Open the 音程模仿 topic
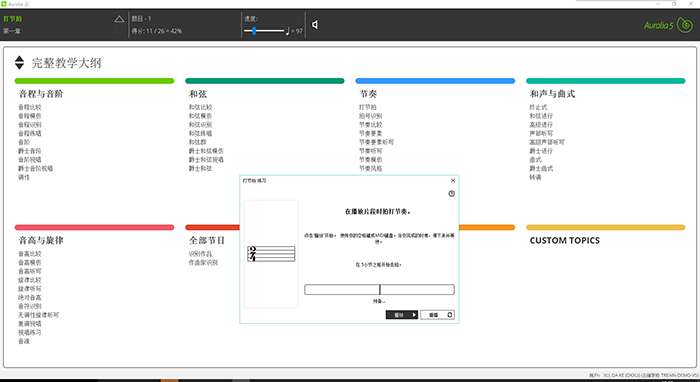The height and width of the screenshot is (382, 700). [x=29, y=116]
